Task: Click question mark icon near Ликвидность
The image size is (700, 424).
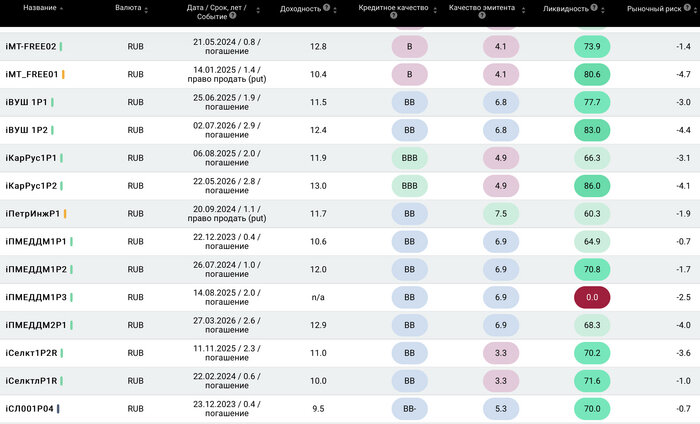Action: [594, 9]
